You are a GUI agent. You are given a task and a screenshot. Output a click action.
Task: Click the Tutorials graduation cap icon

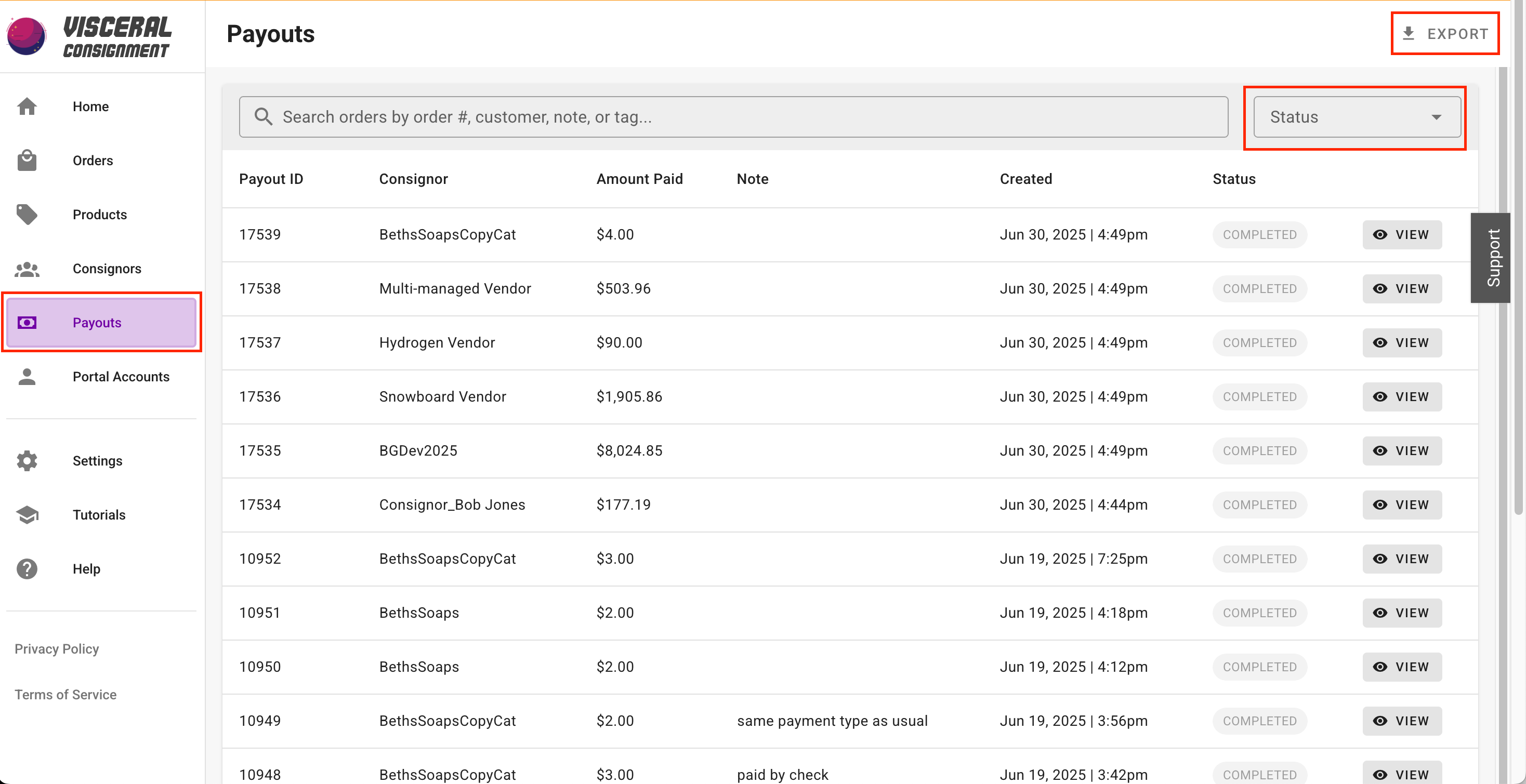pyautogui.click(x=27, y=514)
